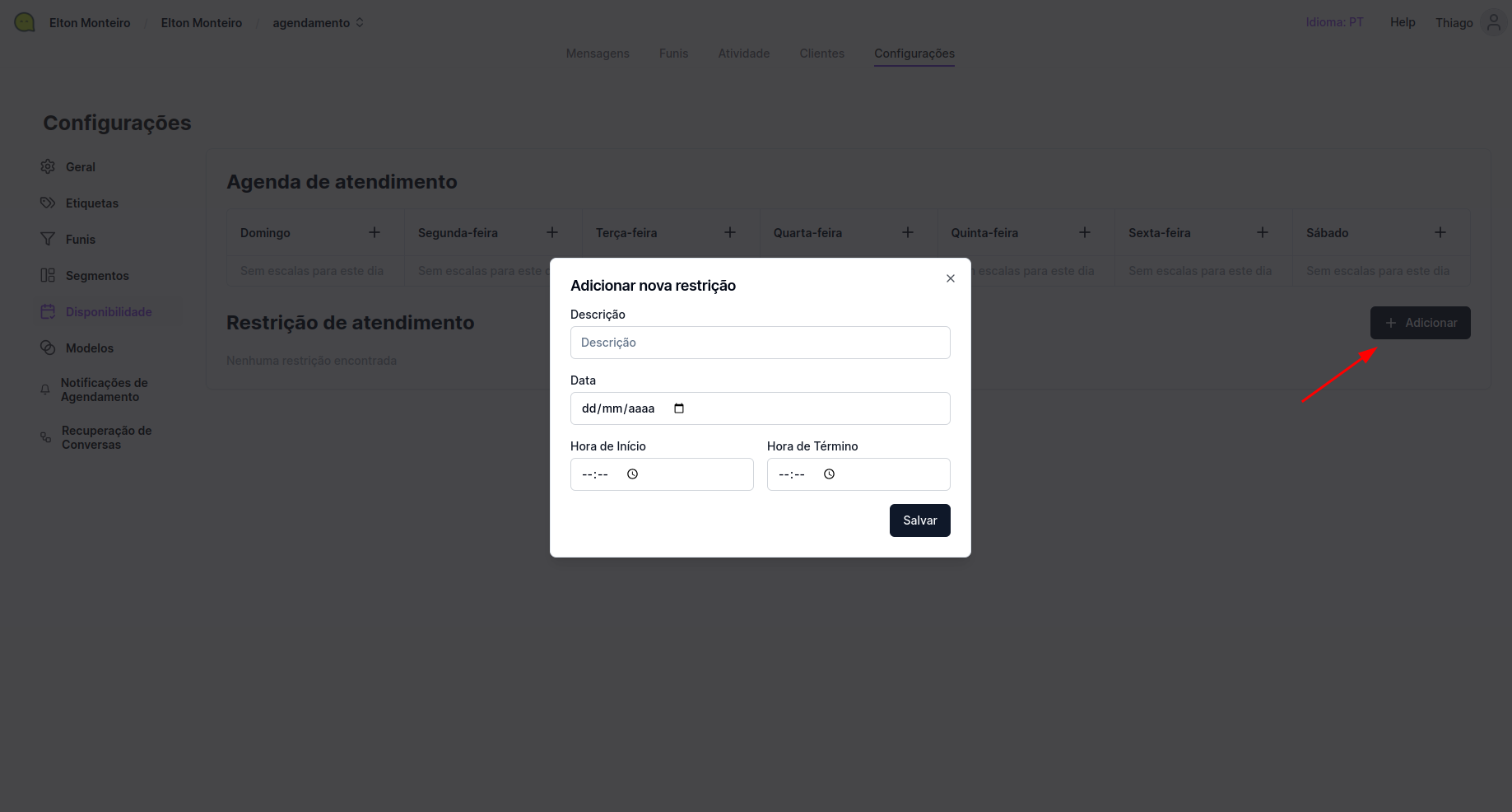1512x812 pixels.
Task: Click plus icon next to Sexta-feira
Action: click(1263, 233)
